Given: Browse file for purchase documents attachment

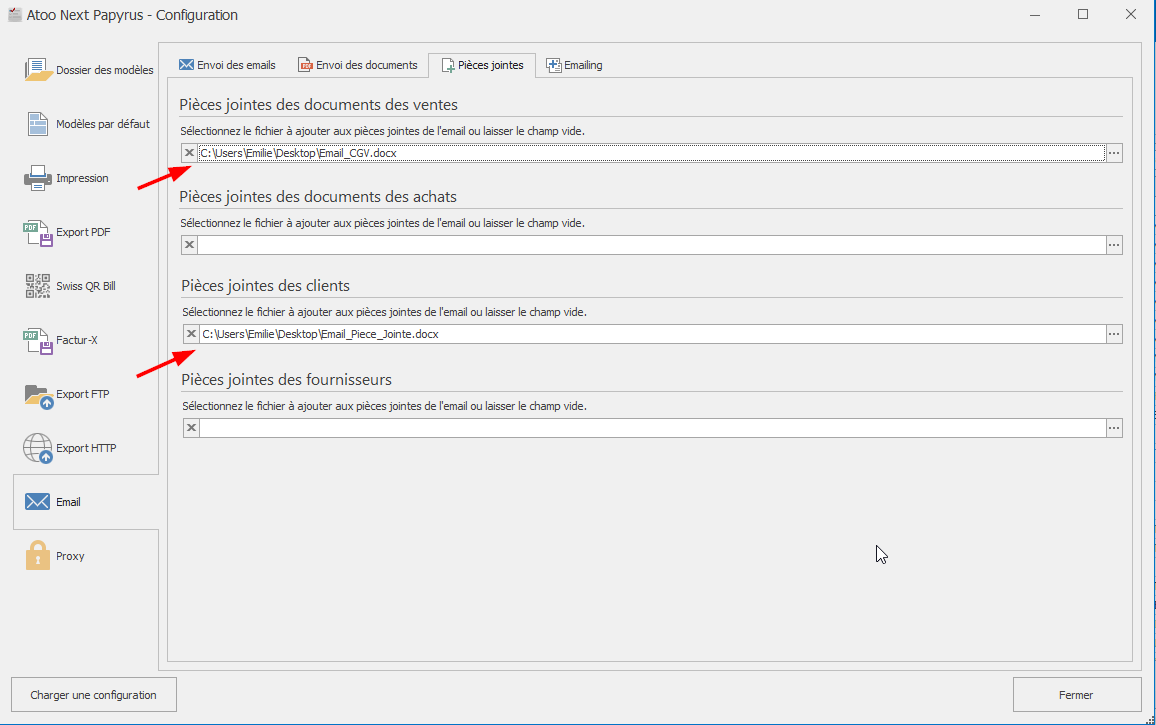Looking at the screenshot, I should click(1114, 245).
